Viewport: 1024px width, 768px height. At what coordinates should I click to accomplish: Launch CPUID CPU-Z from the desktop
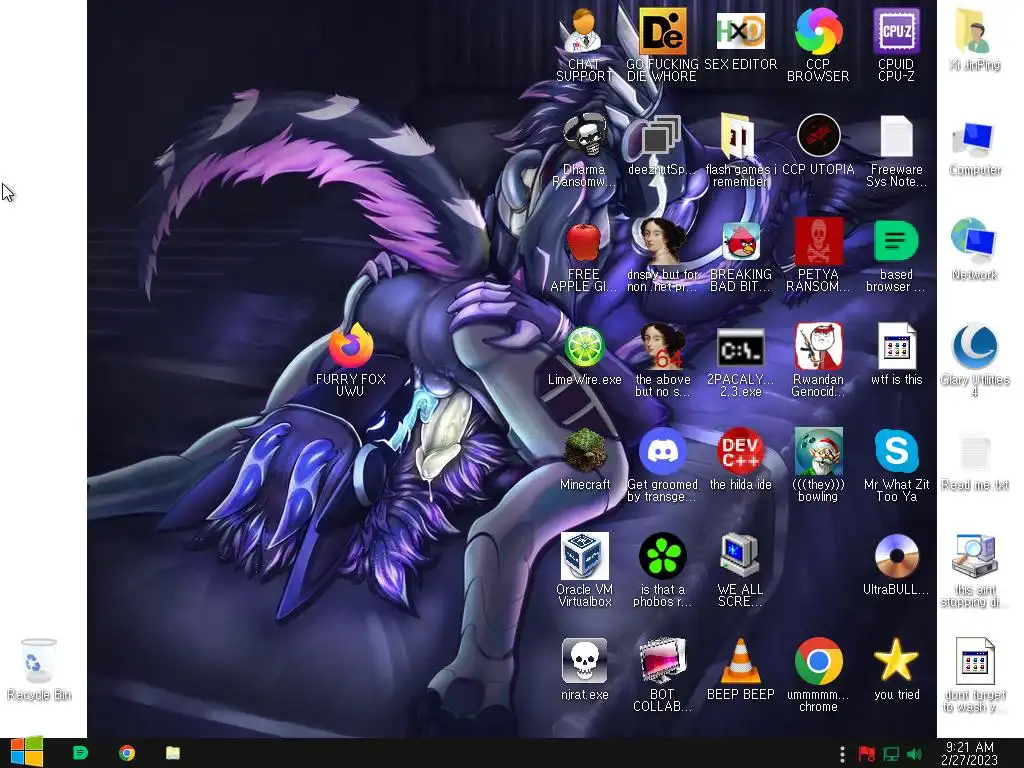click(896, 44)
